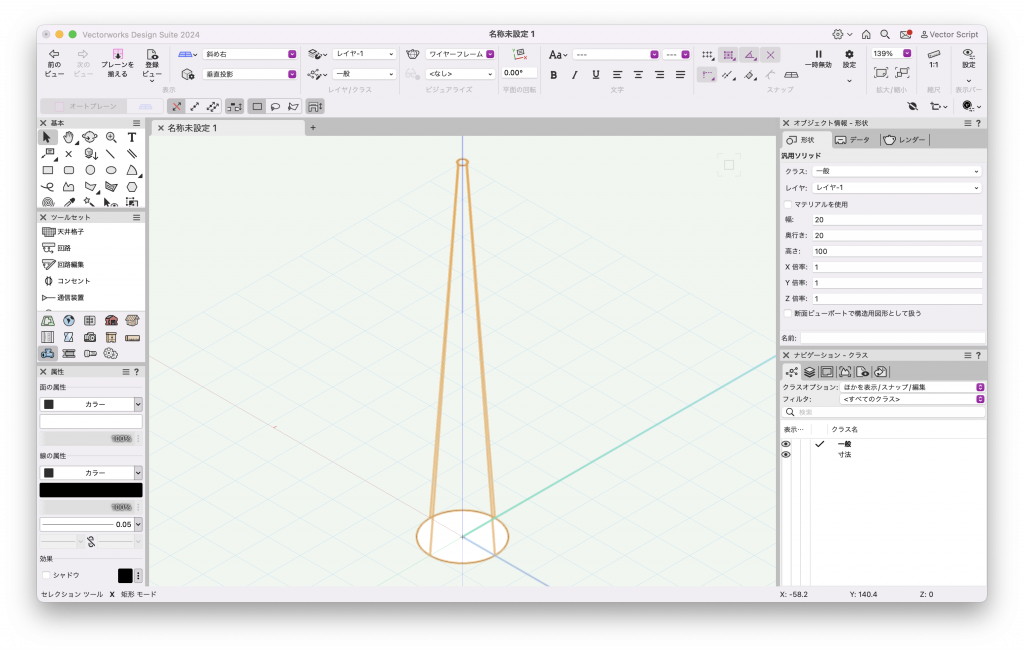Enable the マテリアルを使用 checkbox
This screenshot has width=1024, height=651.
789,203
